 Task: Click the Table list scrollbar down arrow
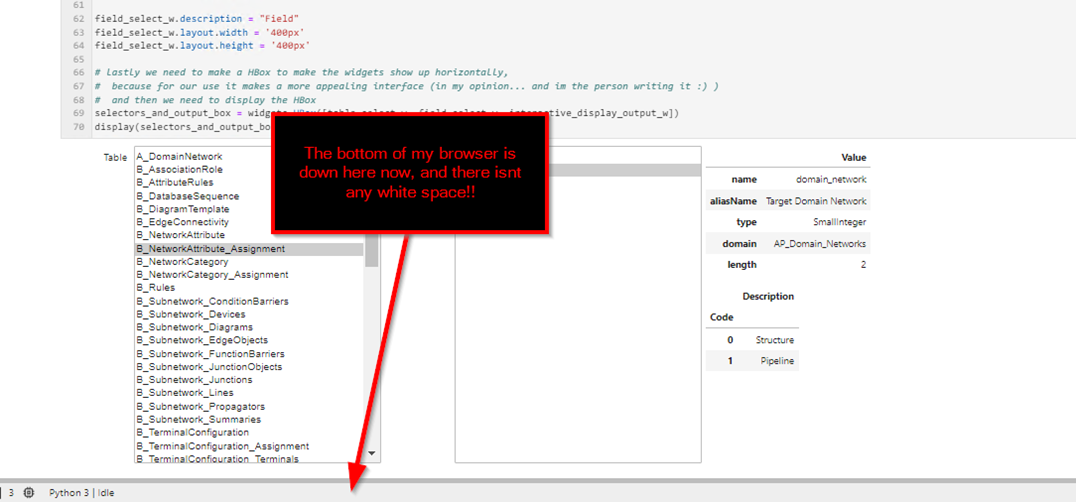372,453
